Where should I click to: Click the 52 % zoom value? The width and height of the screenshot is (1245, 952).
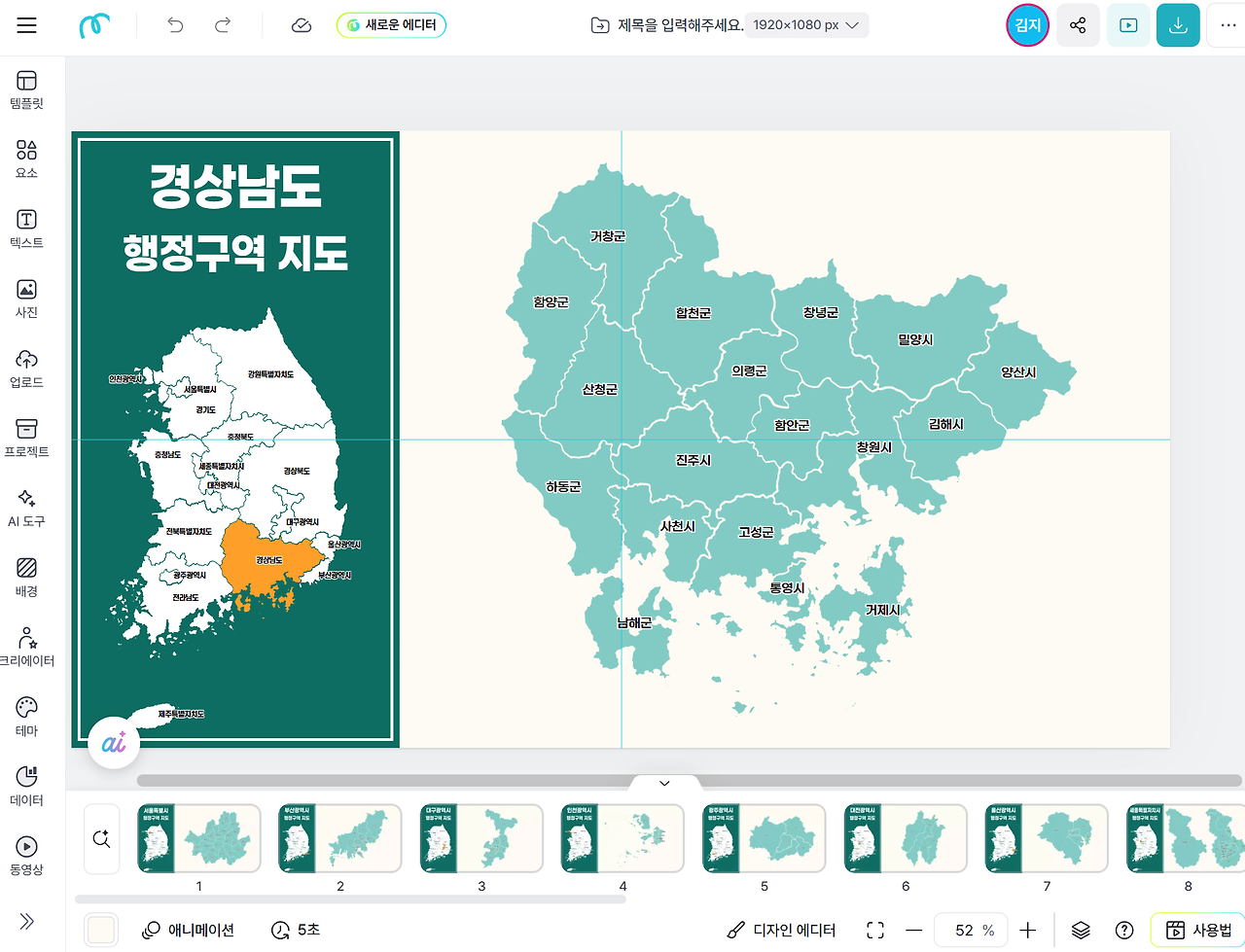(971, 931)
